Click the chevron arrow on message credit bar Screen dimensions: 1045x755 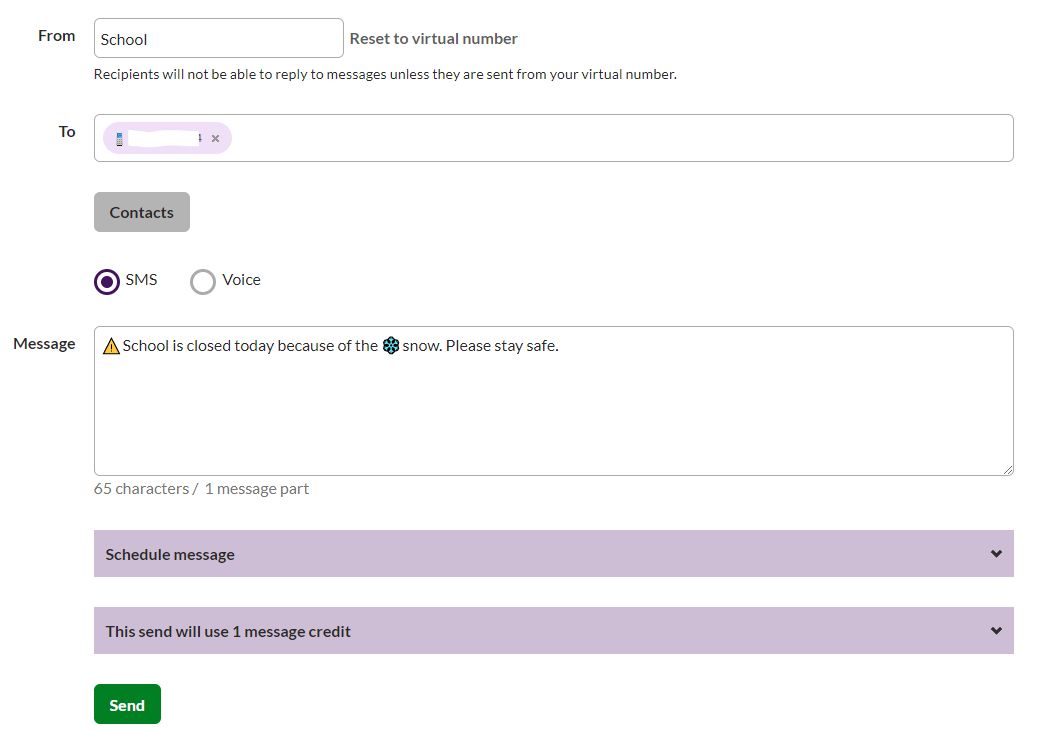pyautogui.click(x=996, y=631)
